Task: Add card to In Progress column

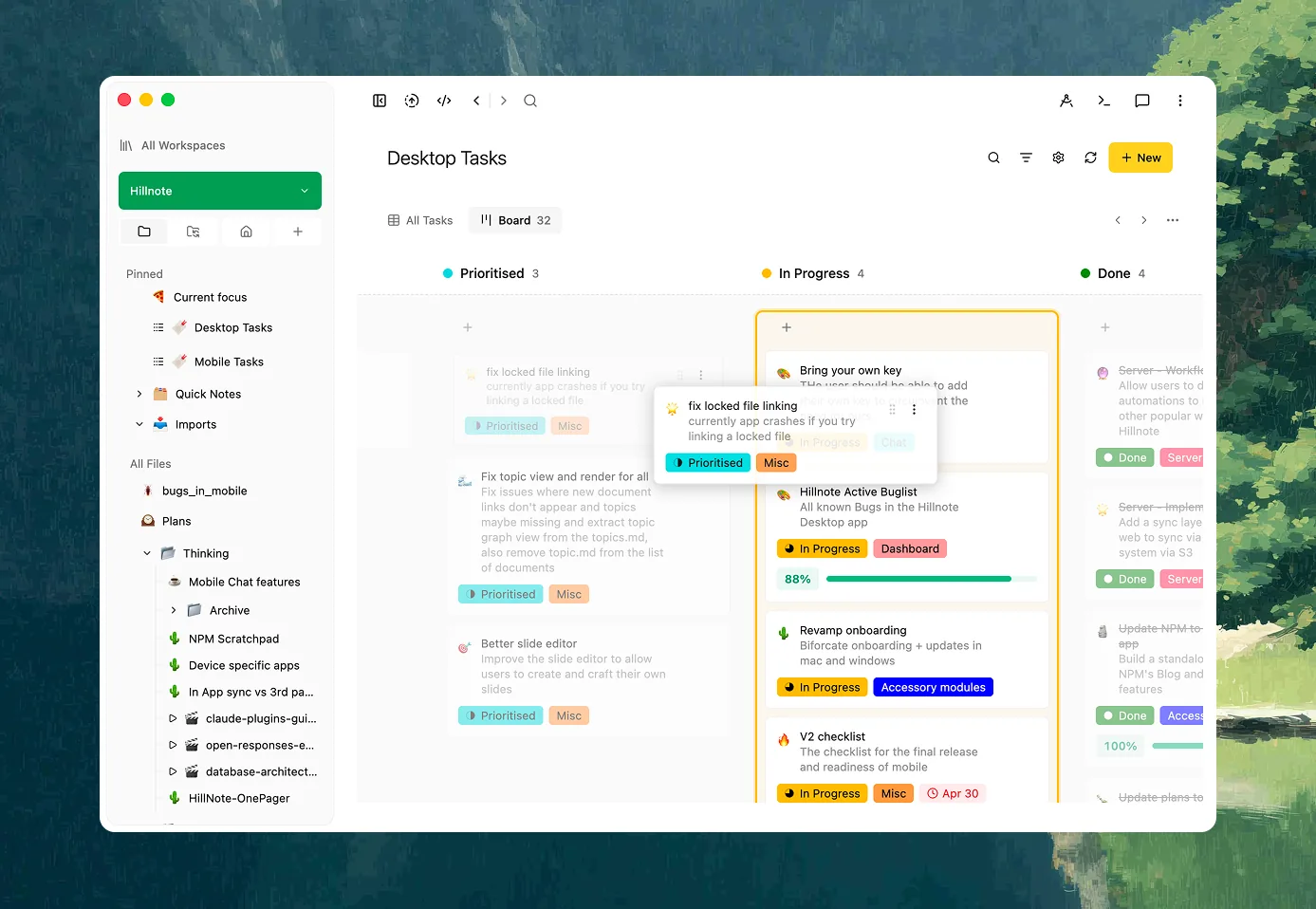Action: [787, 327]
